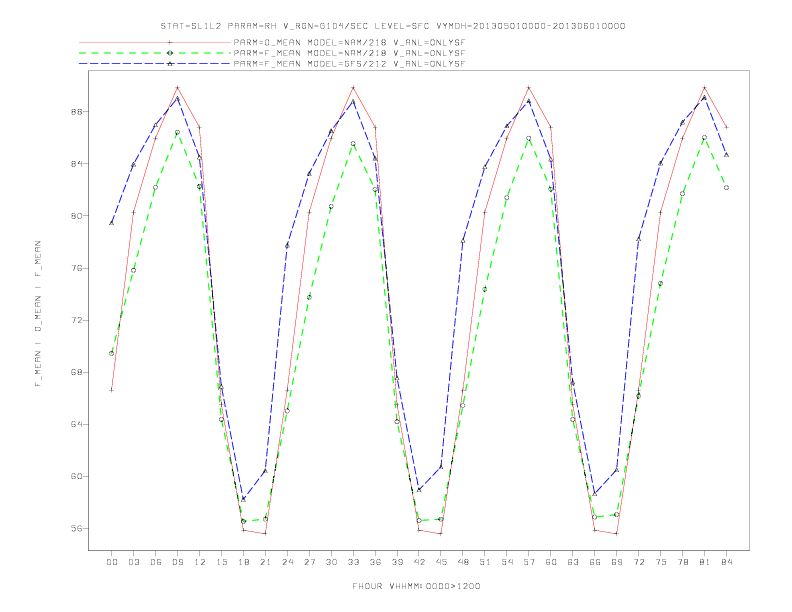Click x-axis tick label 36

375,562
